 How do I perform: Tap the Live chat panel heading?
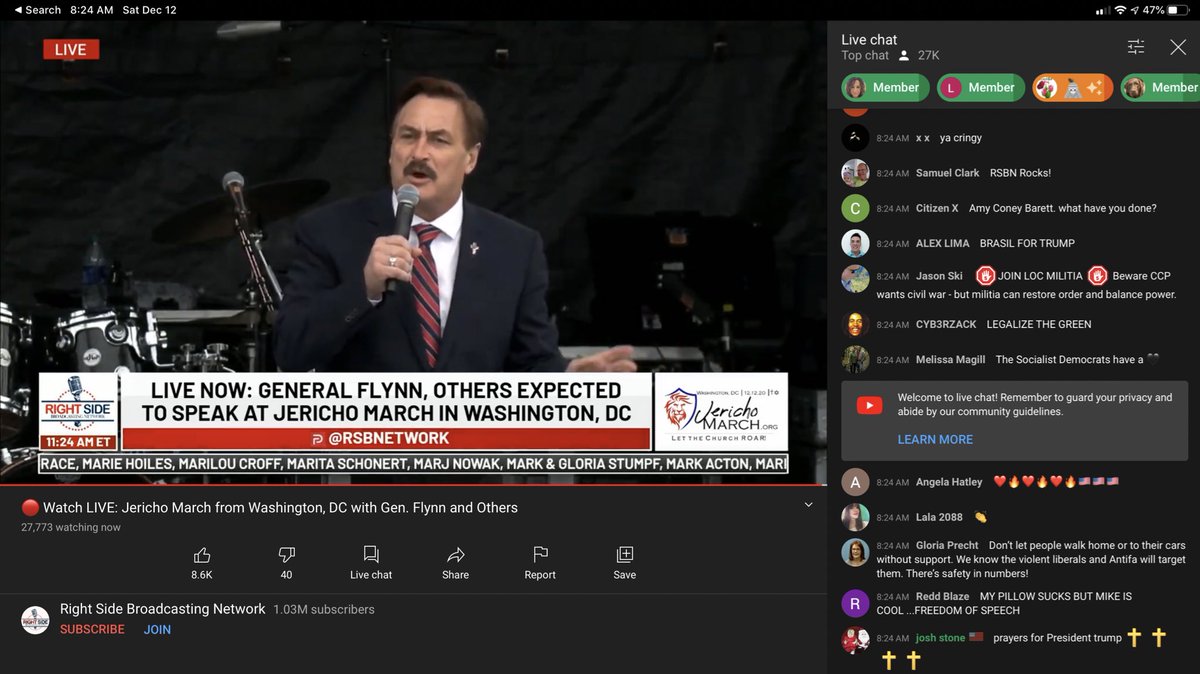[869, 39]
